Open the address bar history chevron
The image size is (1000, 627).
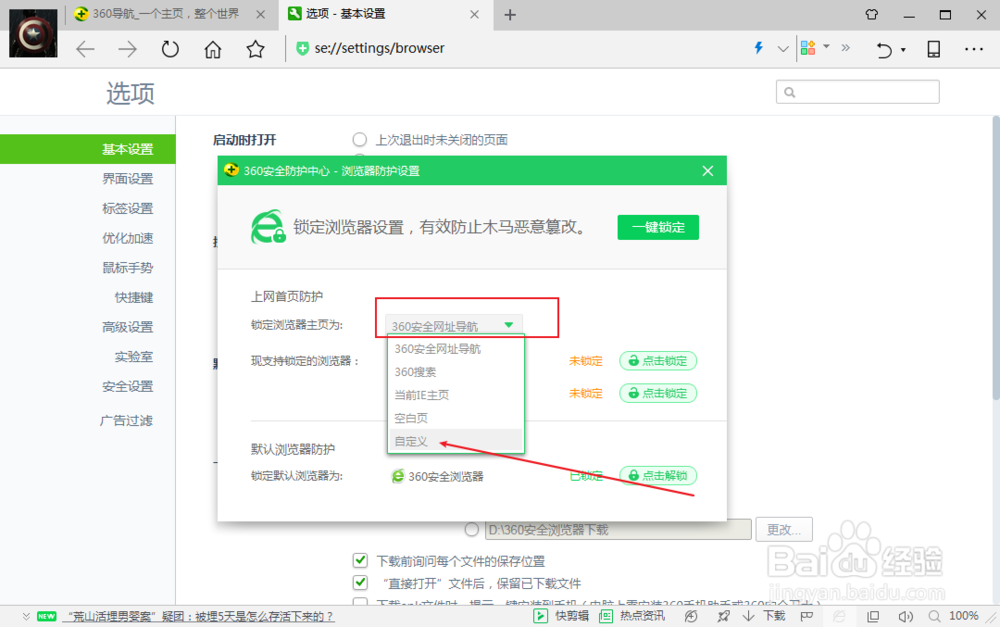click(783, 48)
